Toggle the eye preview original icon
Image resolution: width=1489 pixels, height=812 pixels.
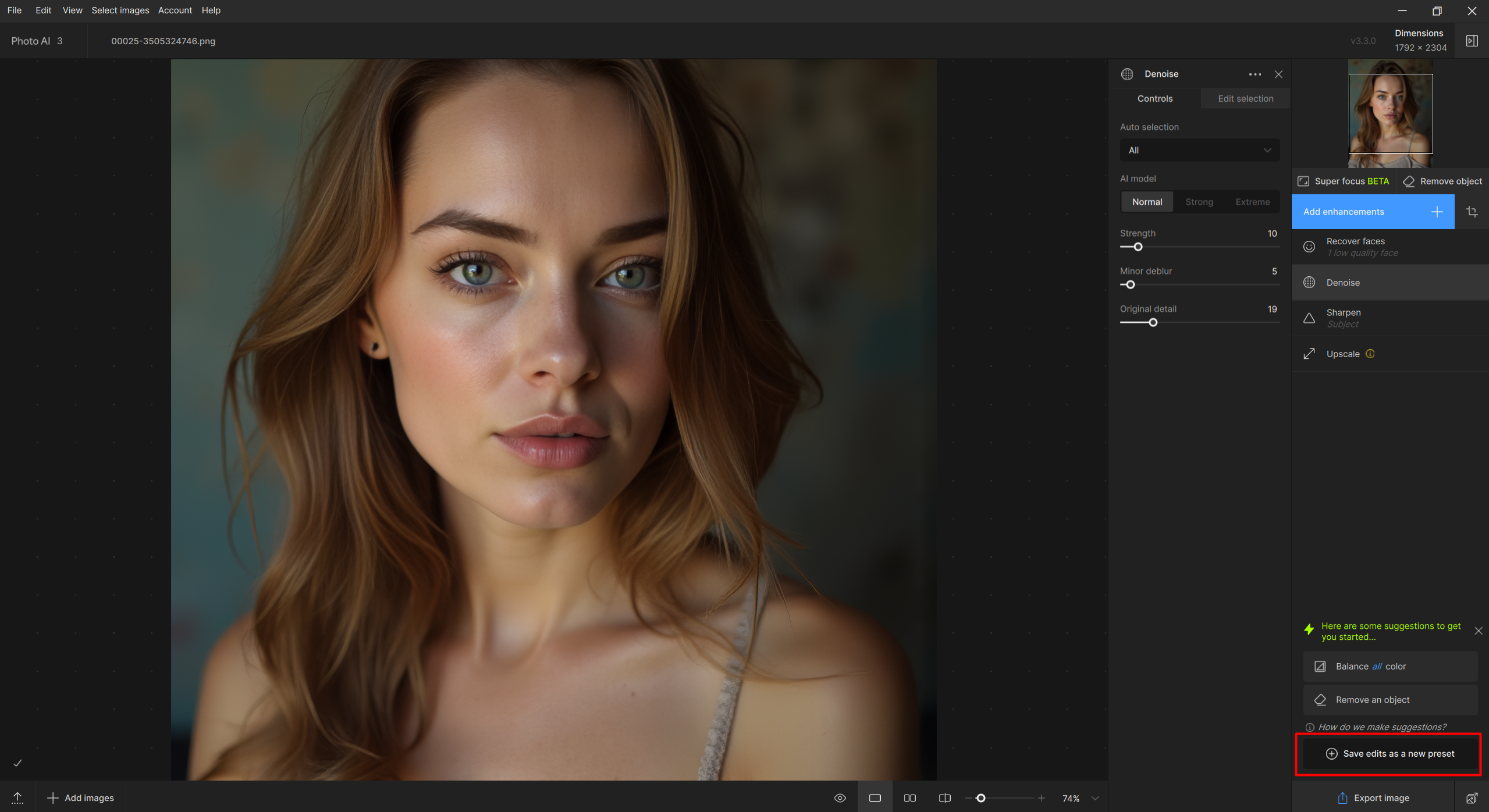point(840,798)
